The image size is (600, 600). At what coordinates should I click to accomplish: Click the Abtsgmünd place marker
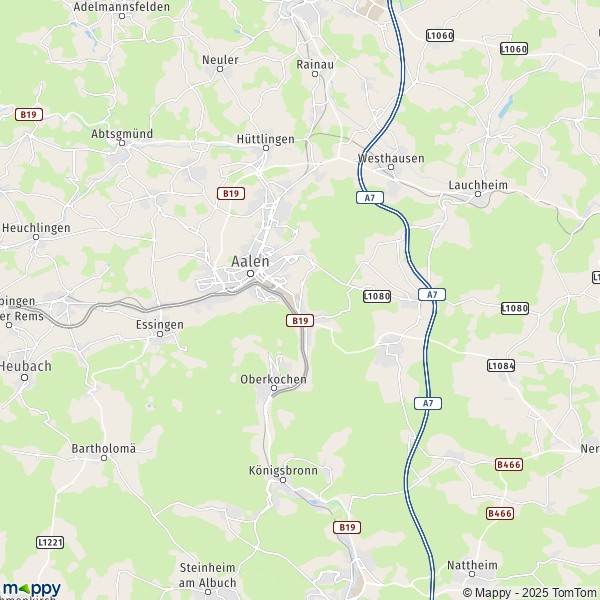coord(122,143)
